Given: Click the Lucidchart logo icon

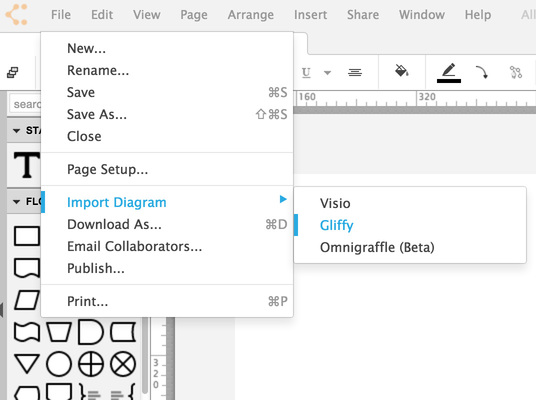Looking at the screenshot, I should point(16,14).
